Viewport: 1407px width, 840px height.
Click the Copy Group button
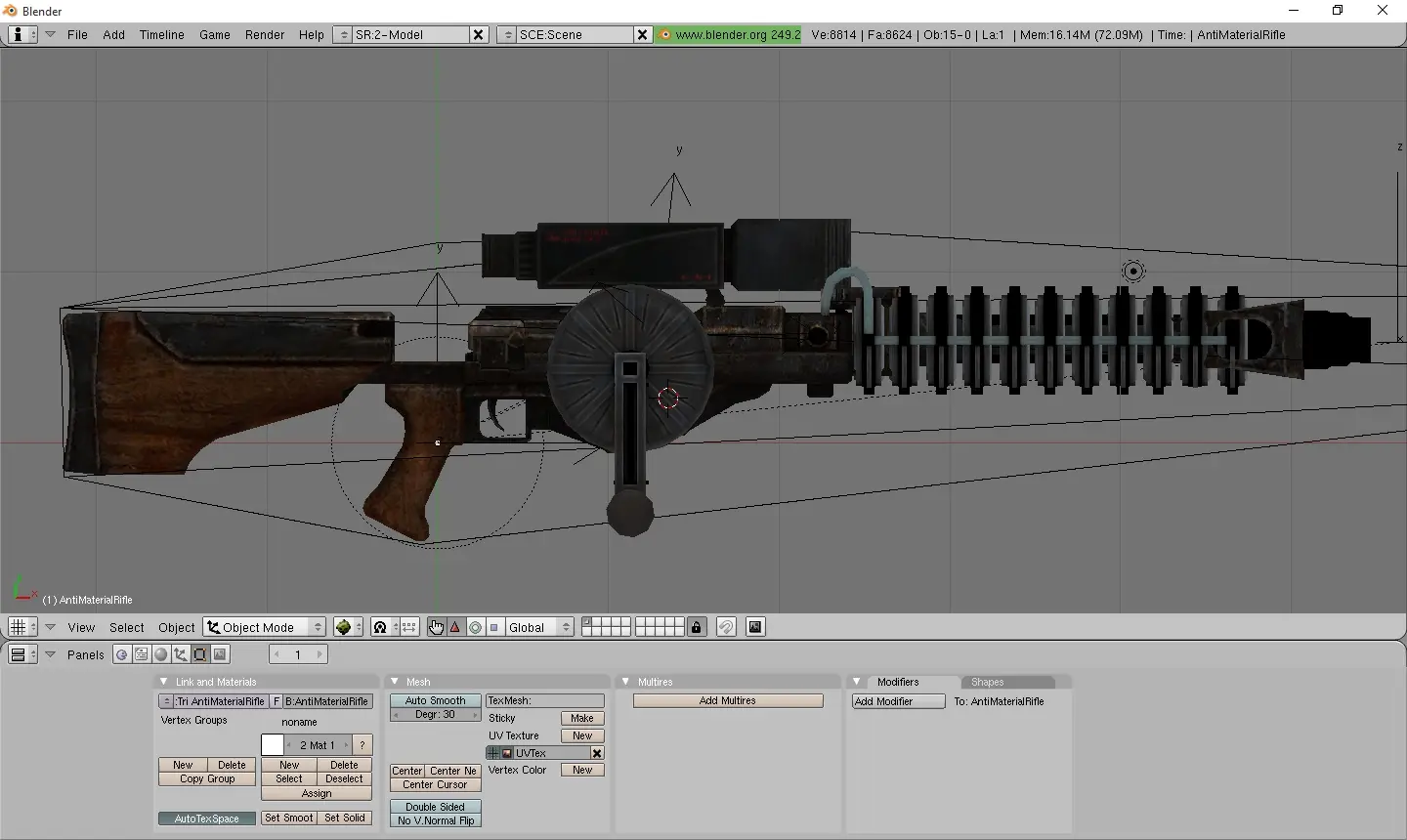click(x=207, y=778)
